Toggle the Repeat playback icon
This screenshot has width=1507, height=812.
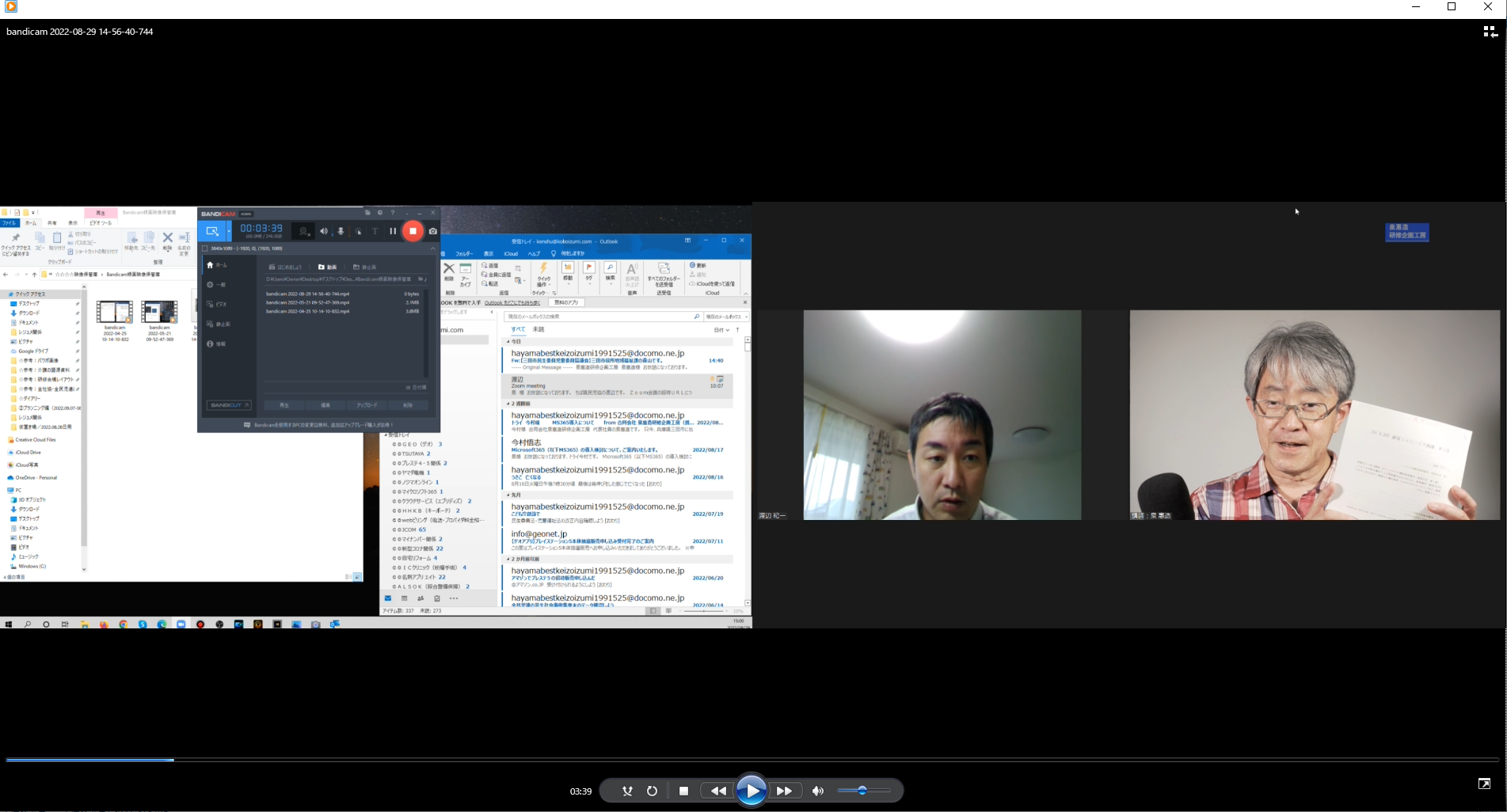pyautogui.click(x=652, y=791)
